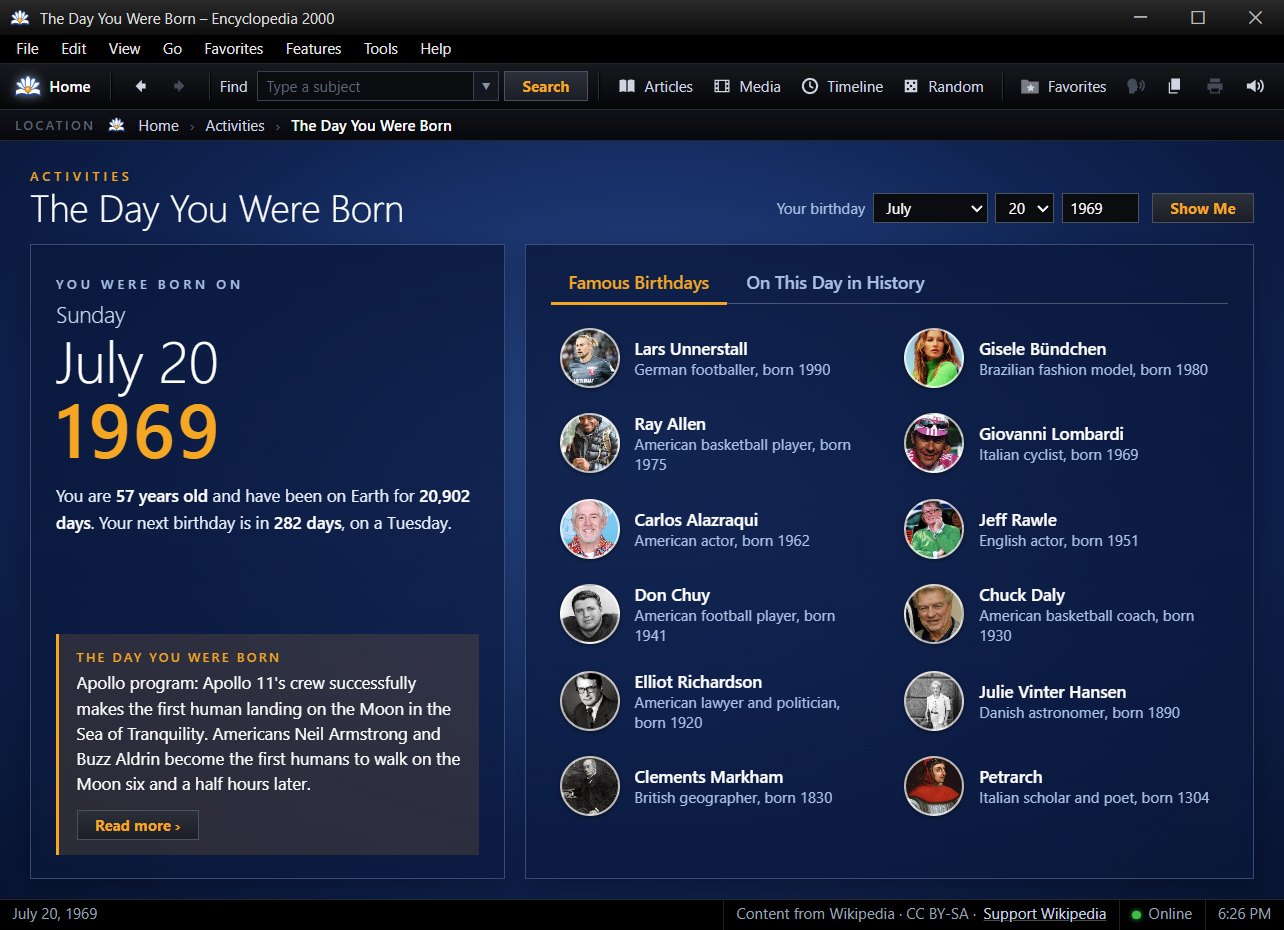Click the copy pages icon
This screenshot has width=1284, height=930.
point(1175,87)
